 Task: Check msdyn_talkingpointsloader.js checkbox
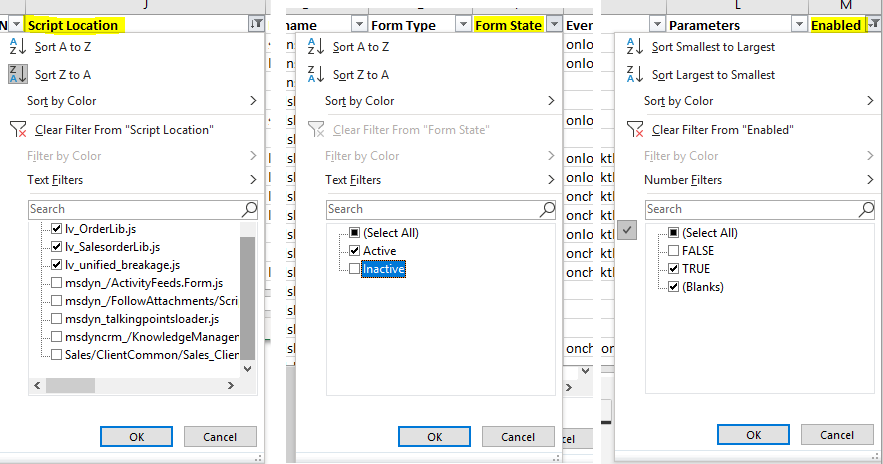tap(56, 319)
